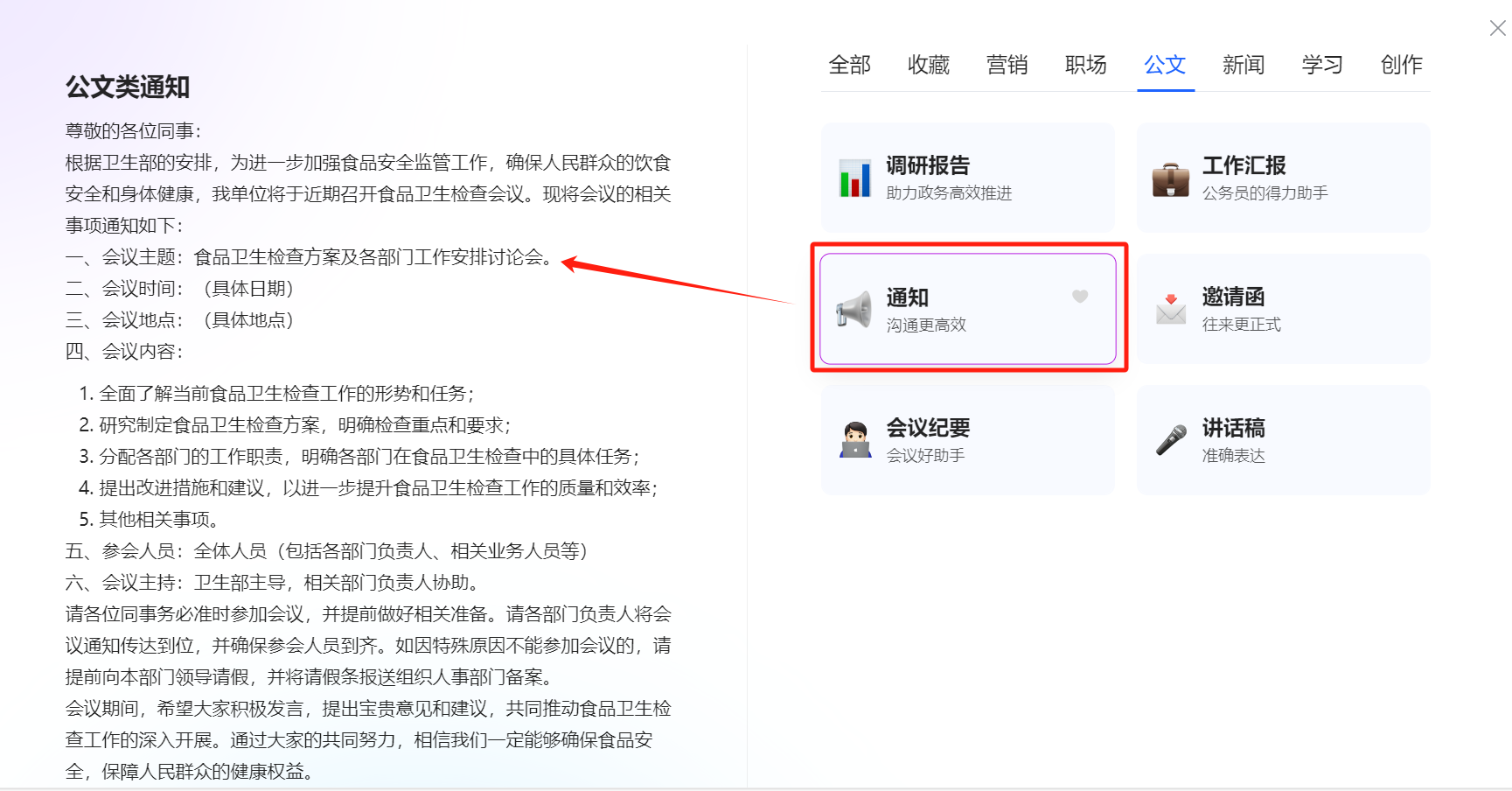
Task: Click the line 一、会议主题
Action: [311, 257]
